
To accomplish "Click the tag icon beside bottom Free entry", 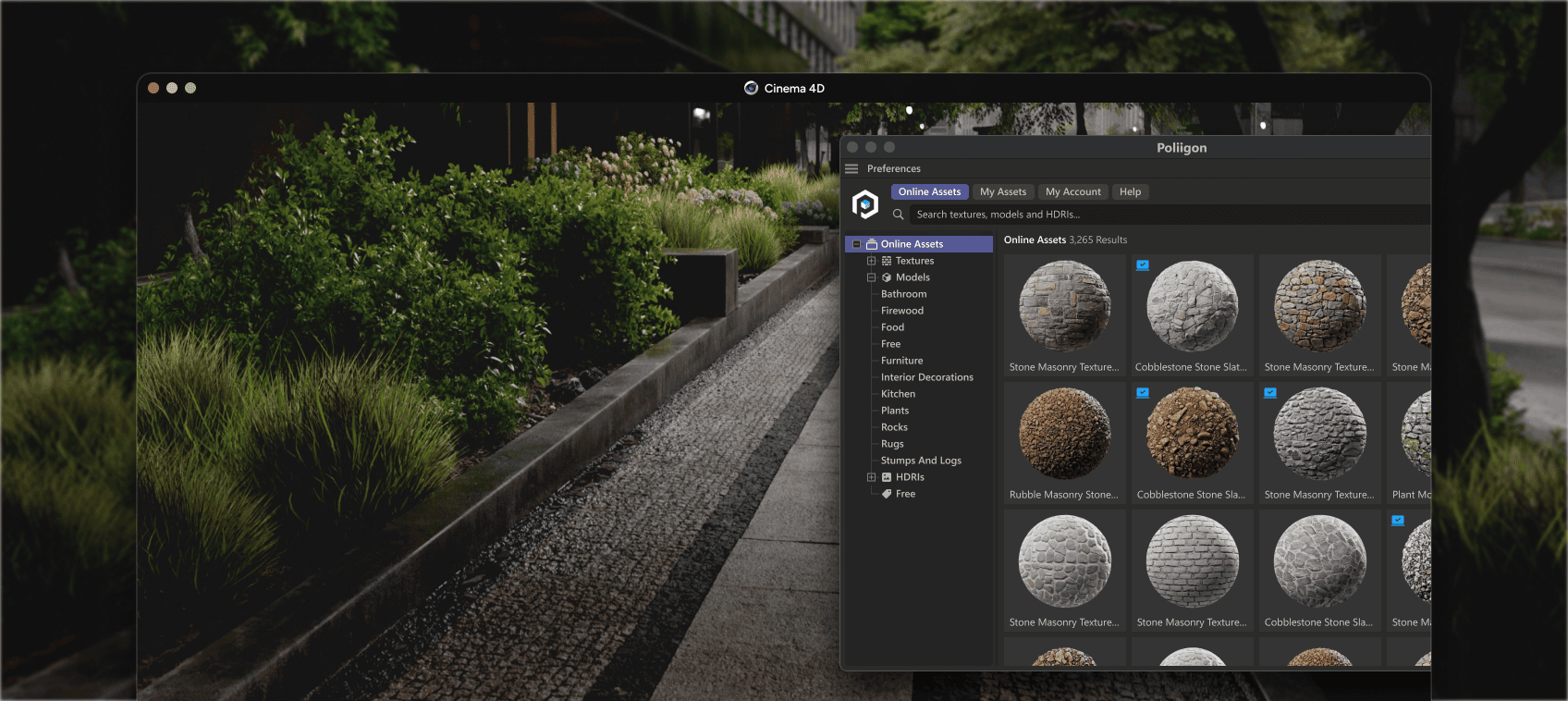I will [x=887, y=494].
